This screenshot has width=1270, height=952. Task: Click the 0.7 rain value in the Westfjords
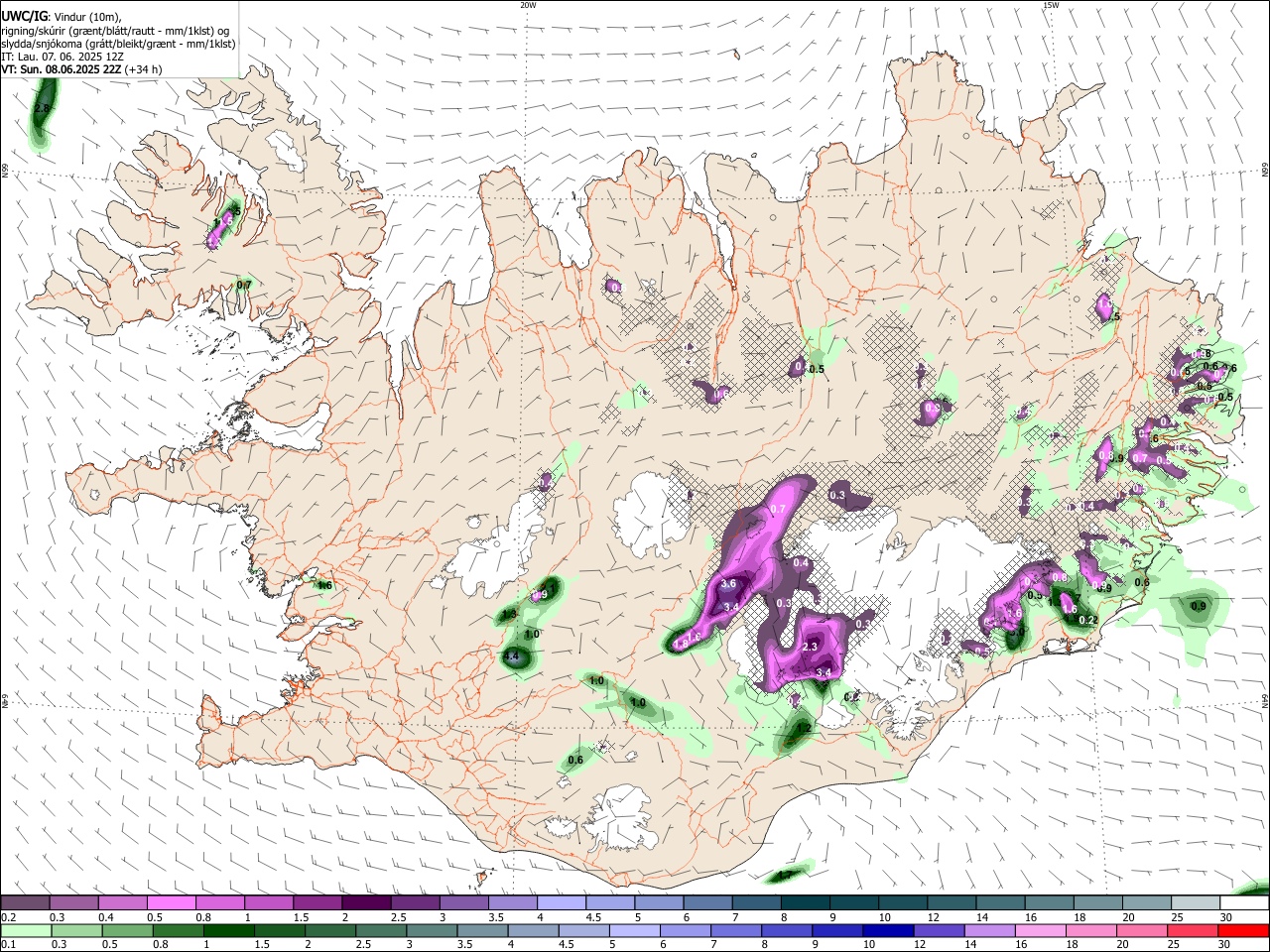click(244, 286)
